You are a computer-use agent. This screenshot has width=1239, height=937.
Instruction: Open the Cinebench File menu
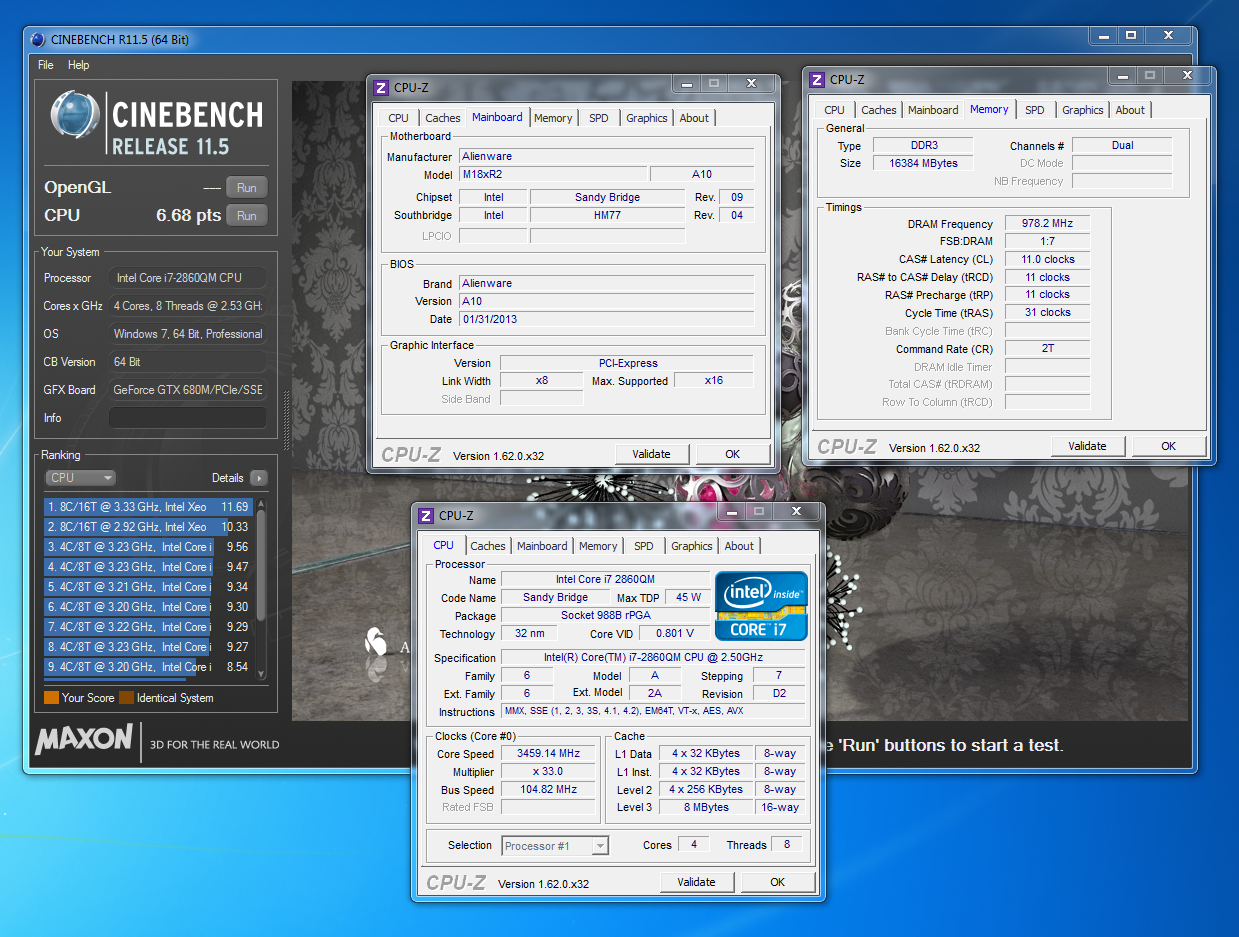coord(46,65)
